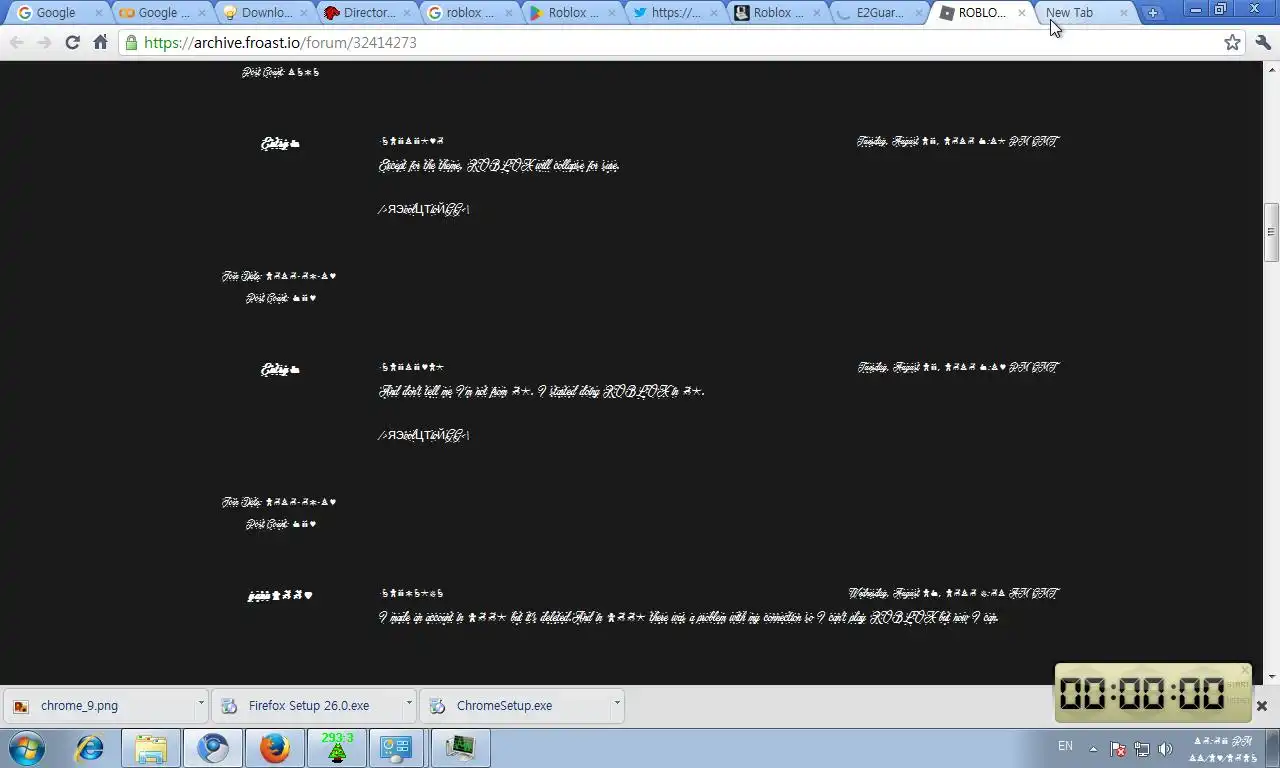Close the Director... tab
This screenshot has height=768, width=1280.
coord(407,13)
